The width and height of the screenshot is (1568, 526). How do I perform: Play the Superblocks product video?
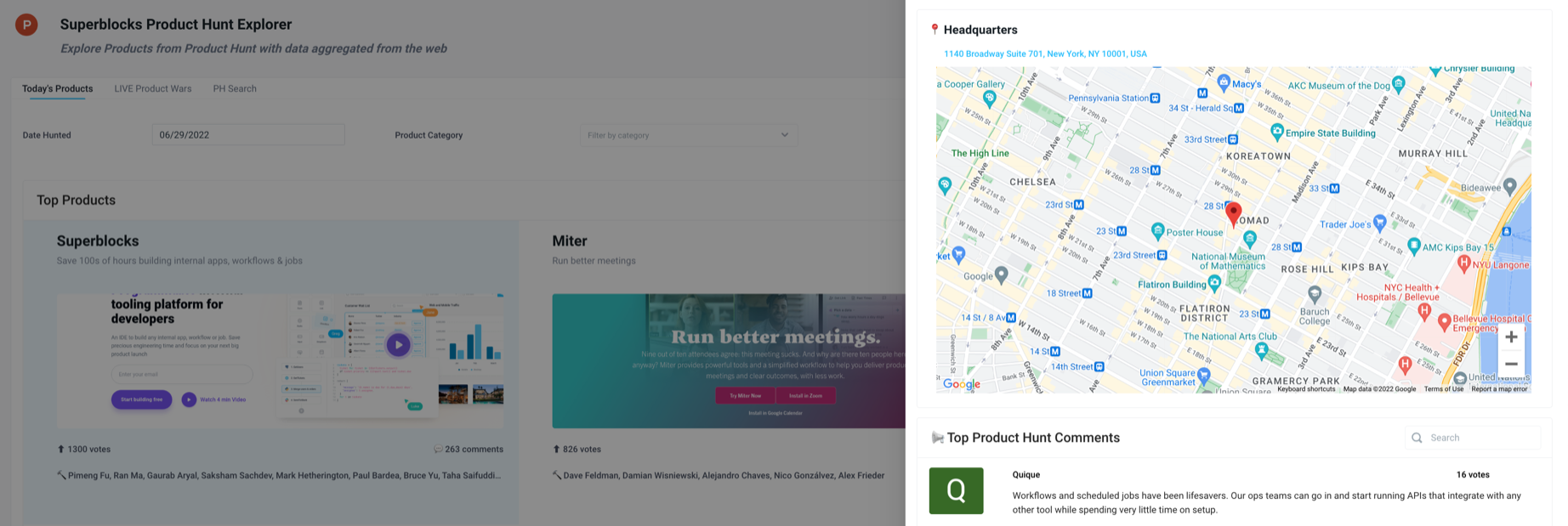tap(398, 345)
